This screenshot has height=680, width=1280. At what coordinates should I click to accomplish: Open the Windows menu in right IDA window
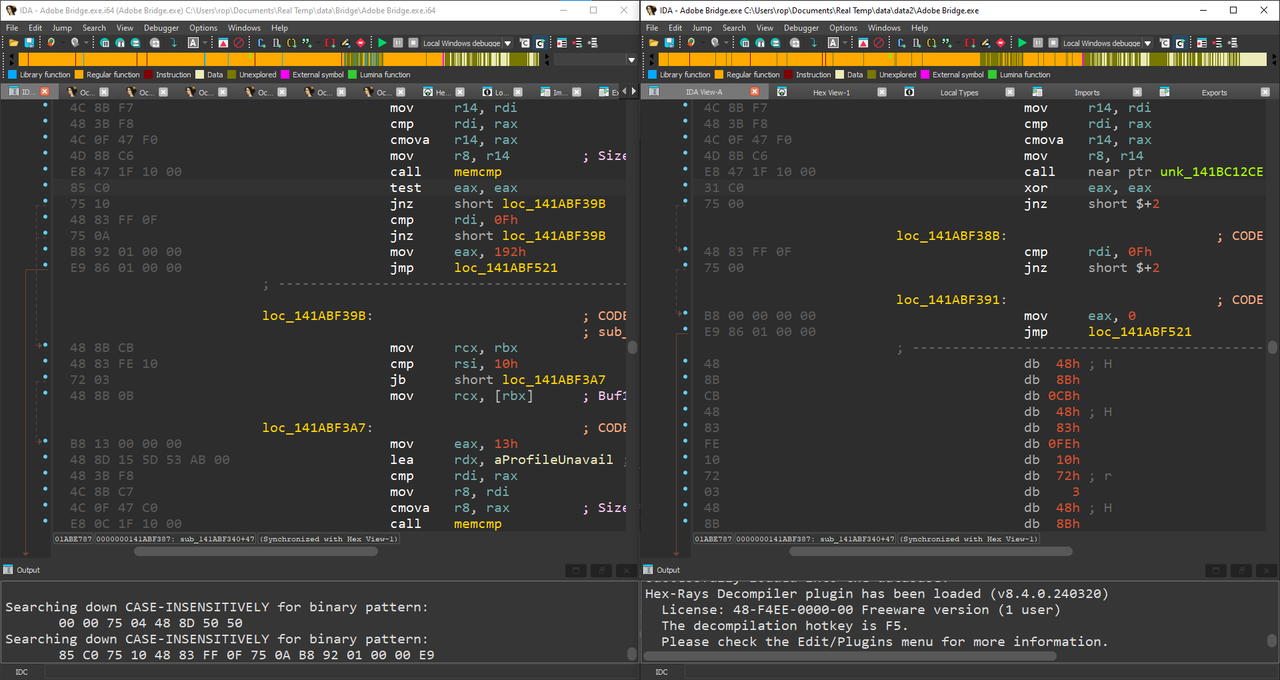tap(884, 28)
